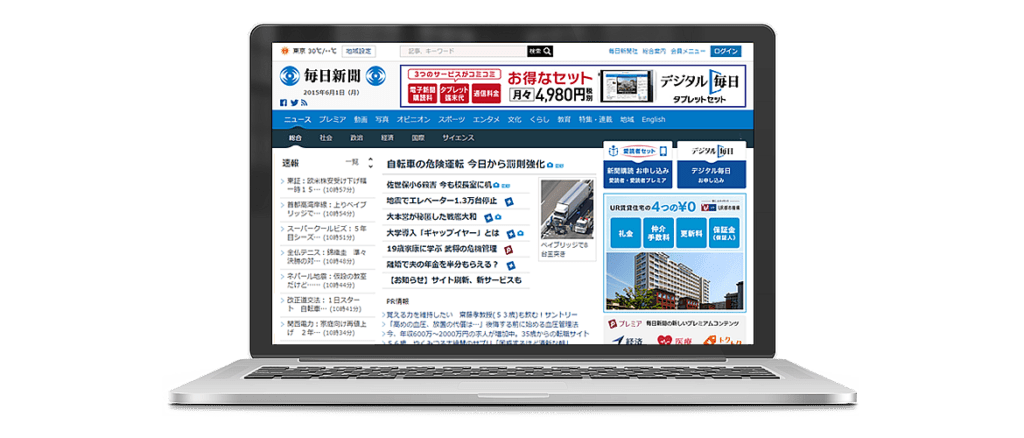Open 【お知らせ】サイト刷新、新サービスも

click(x=454, y=281)
